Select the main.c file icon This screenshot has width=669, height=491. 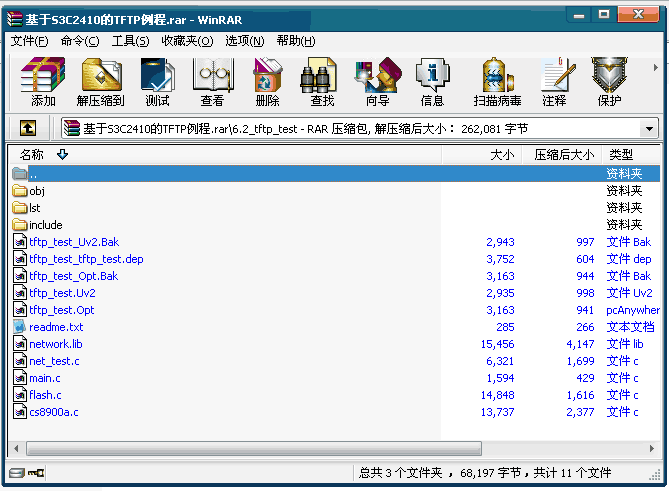pyautogui.click(x=20, y=378)
